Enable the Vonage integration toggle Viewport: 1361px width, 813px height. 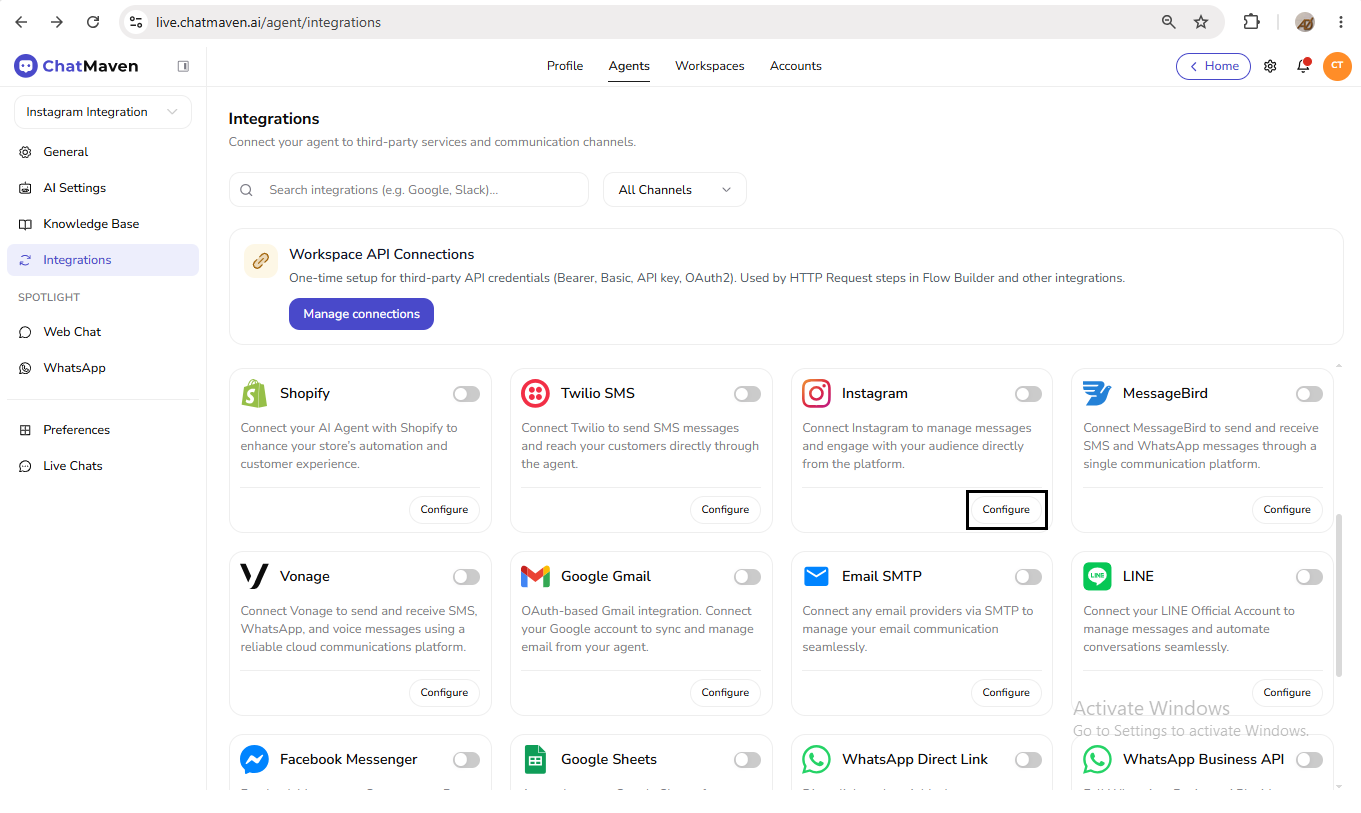click(466, 577)
